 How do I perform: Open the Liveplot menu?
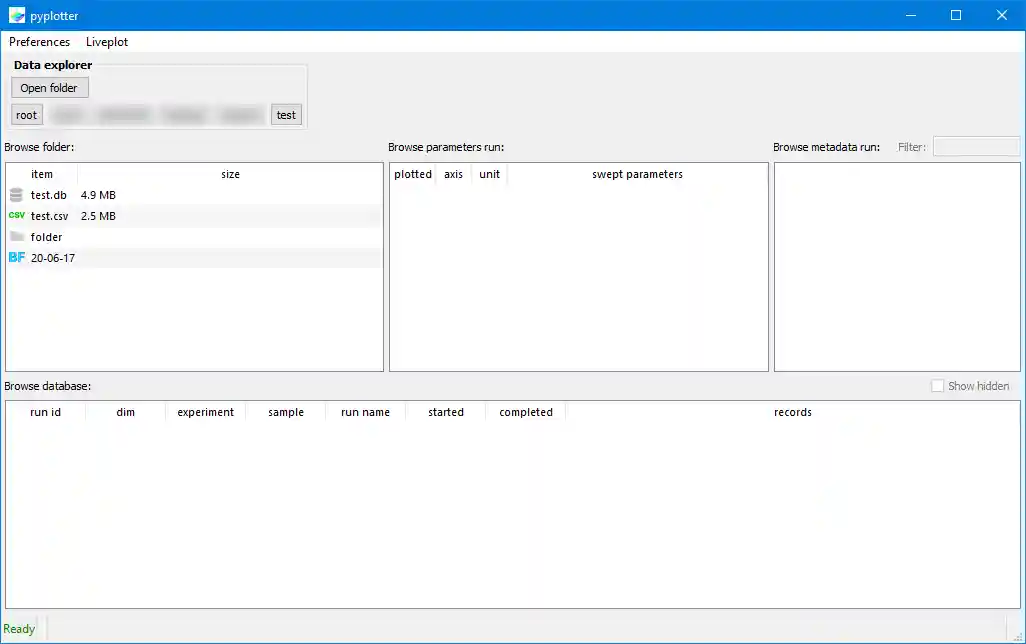(107, 42)
